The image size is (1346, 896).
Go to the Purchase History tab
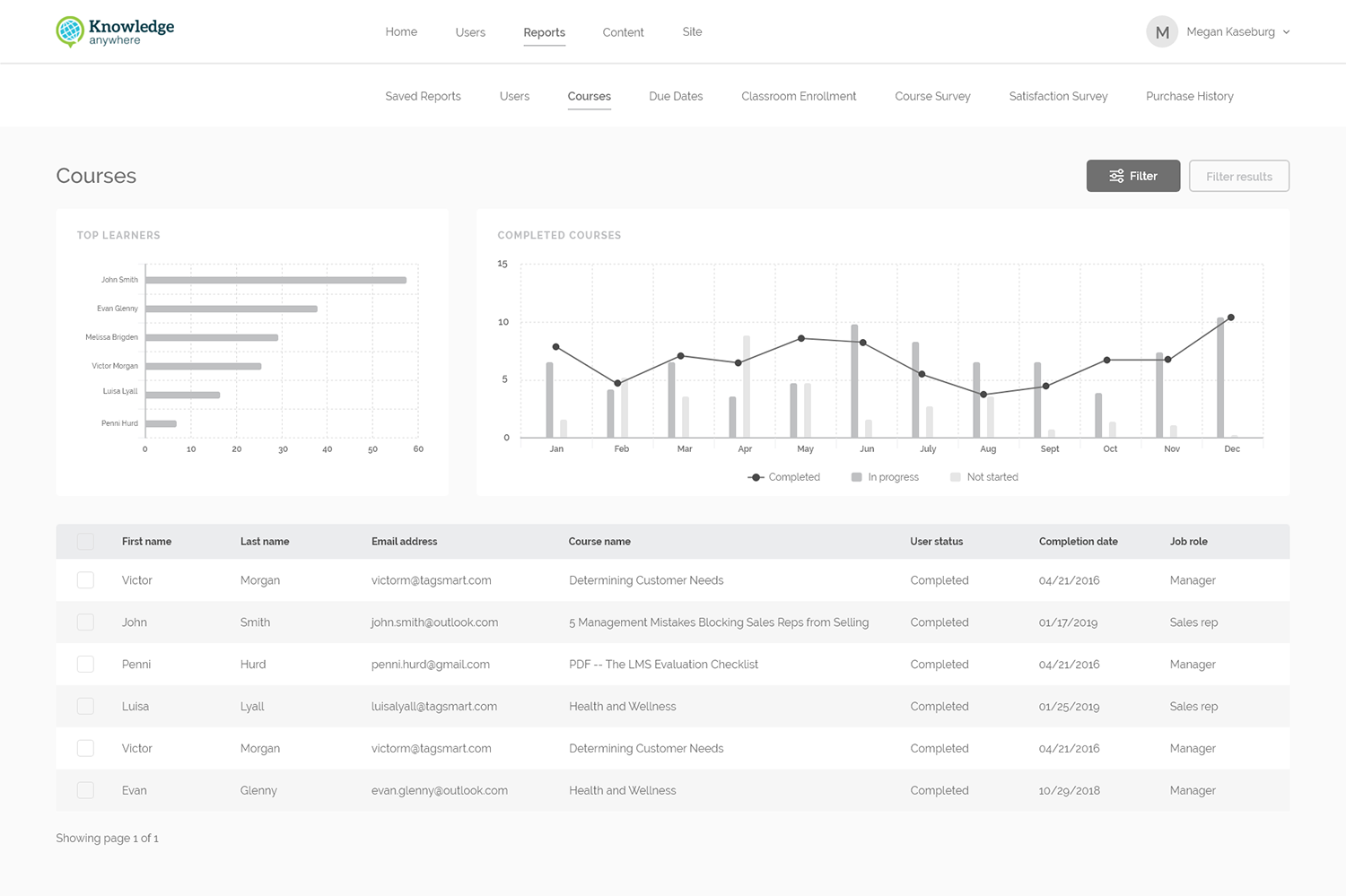(1189, 96)
